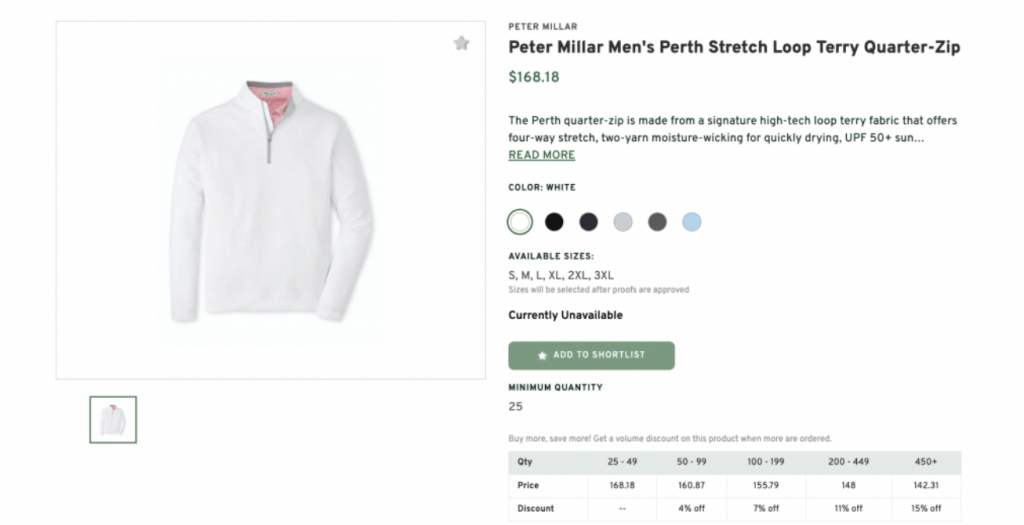Select the white quarter-zip thumbnail
Viewport: 1024px width, 525px height.
113,420
